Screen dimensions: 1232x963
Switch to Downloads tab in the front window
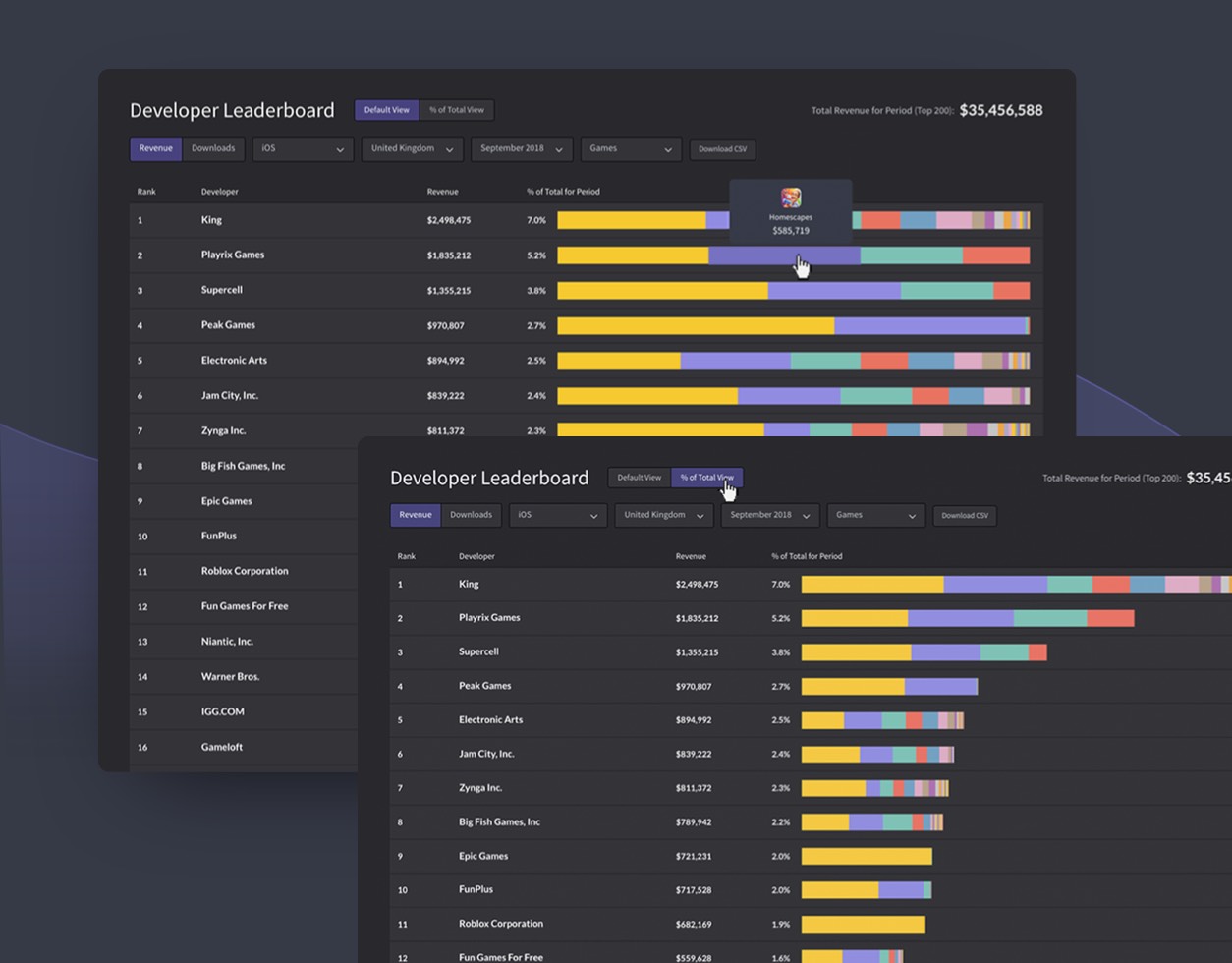[472, 515]
